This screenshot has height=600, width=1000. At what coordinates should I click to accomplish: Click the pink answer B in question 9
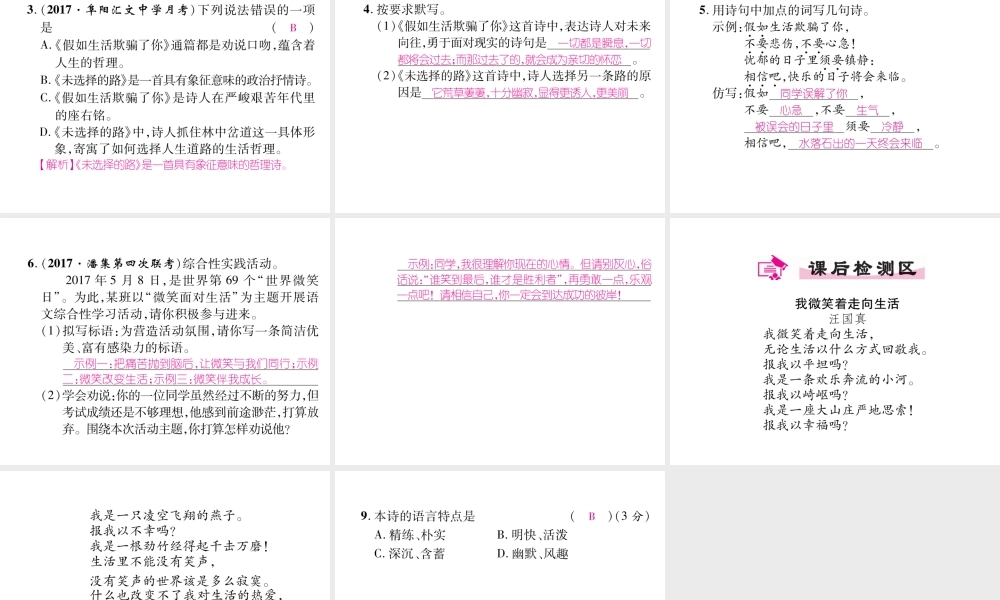[x=592, y=516]
